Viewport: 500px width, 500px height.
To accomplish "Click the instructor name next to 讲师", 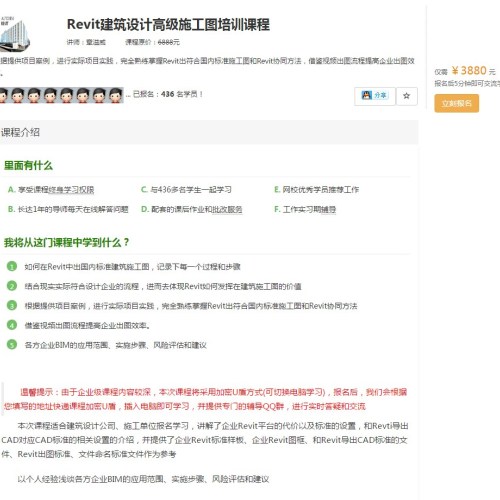I will point(96,42).
